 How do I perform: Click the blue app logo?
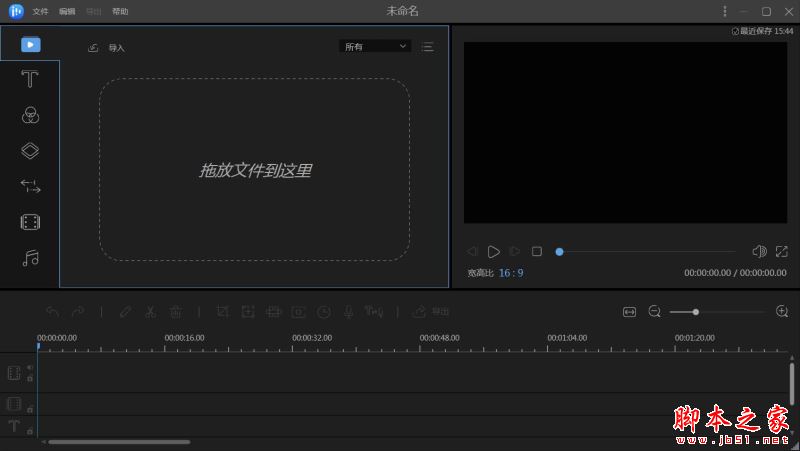pos(16,11)
